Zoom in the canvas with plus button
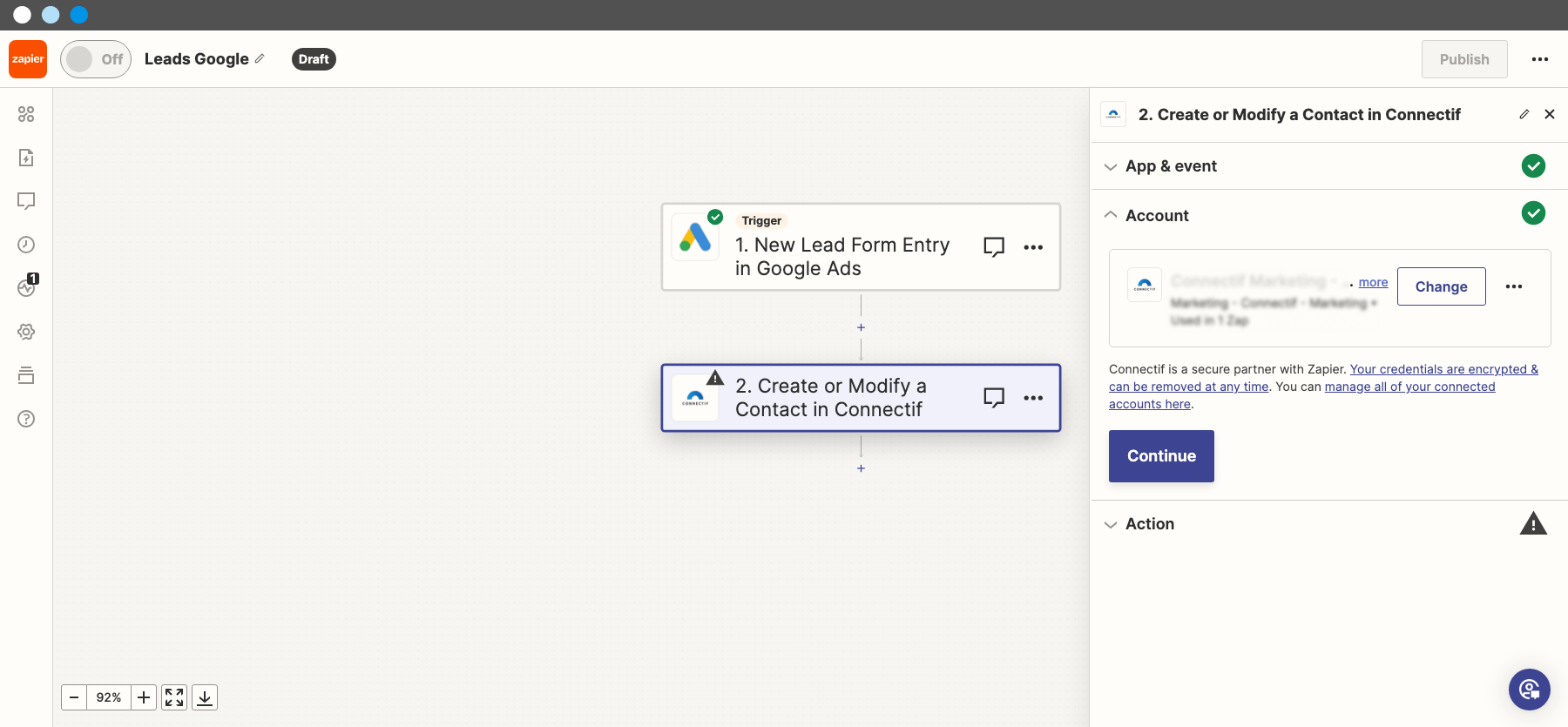 [x=144, y=697]
